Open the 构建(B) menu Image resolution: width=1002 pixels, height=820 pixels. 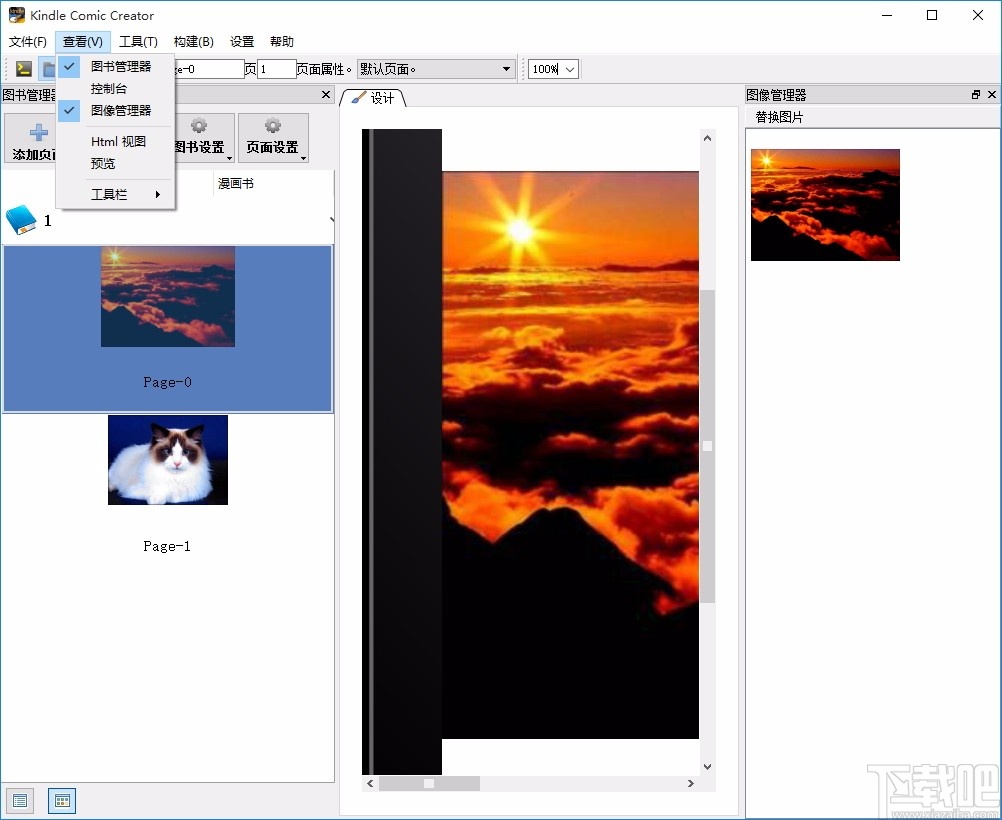[x=194, y=42]
